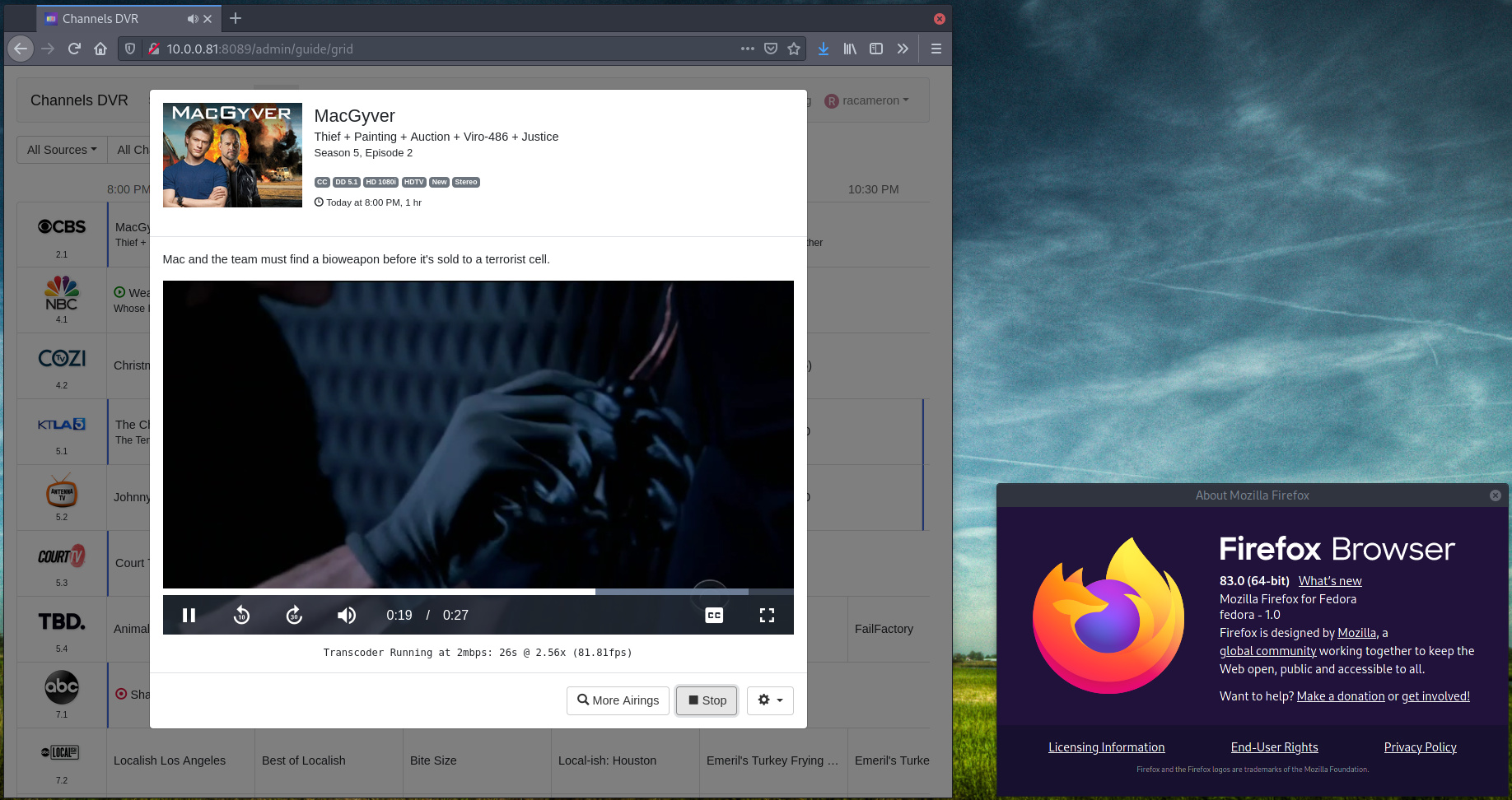Screen dimensions: 1512x800
Task: Reload the current page
Action: point(74,49)
